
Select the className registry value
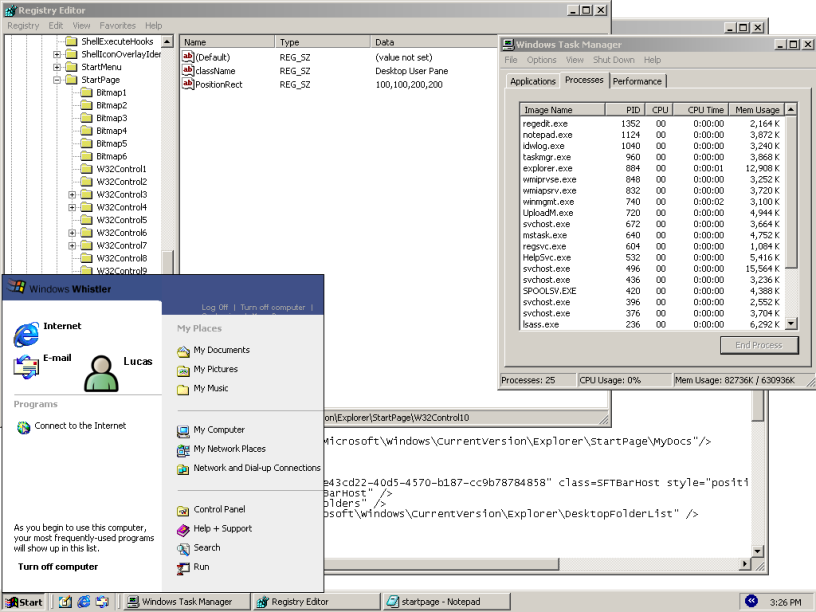pos(209,71)
